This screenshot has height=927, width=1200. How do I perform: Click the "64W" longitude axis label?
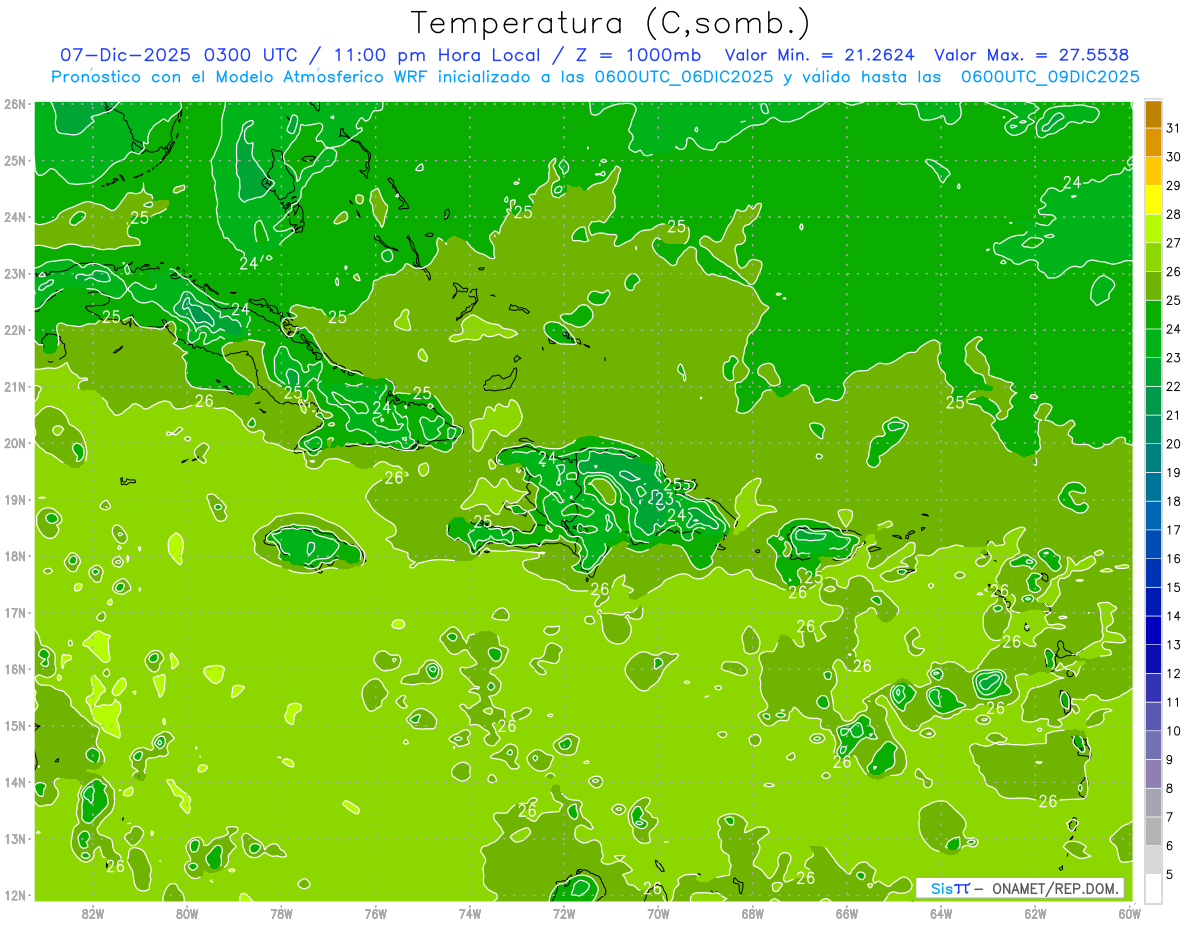(x=941, y=913)
